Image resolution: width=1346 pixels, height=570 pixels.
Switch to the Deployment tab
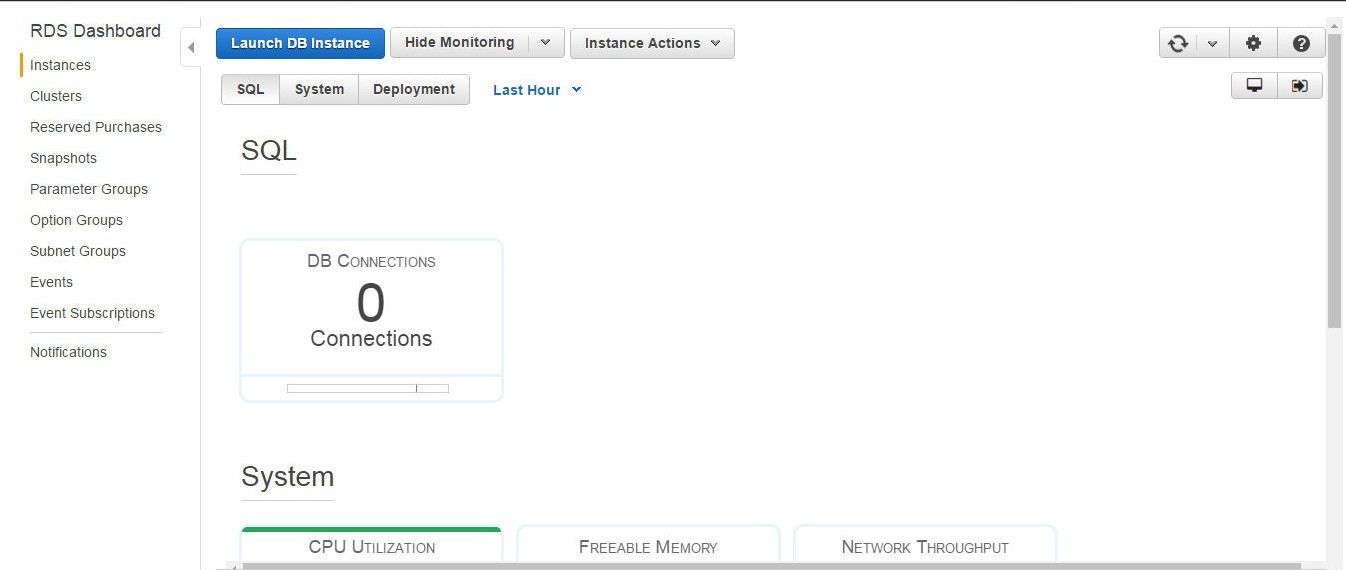(414, 89)
